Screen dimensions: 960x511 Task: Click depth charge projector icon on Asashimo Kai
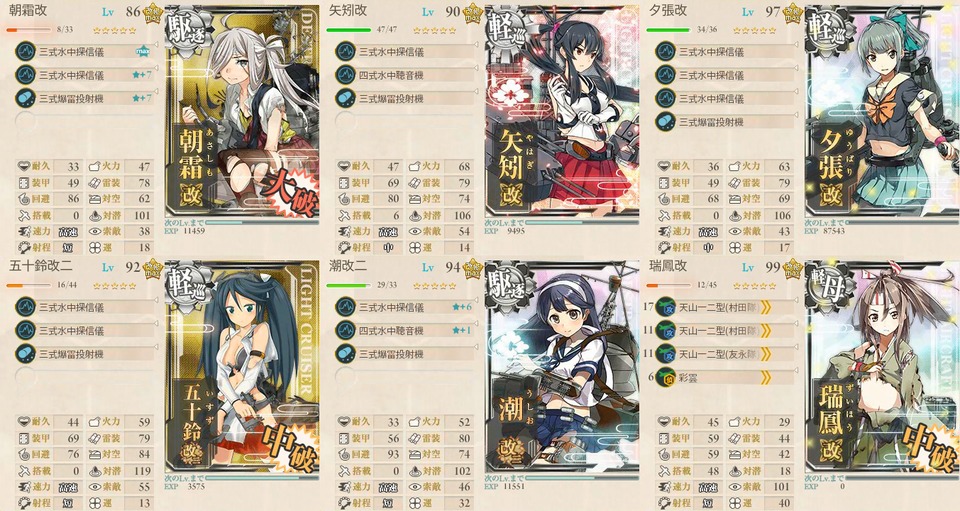click(x=26, y=99)
